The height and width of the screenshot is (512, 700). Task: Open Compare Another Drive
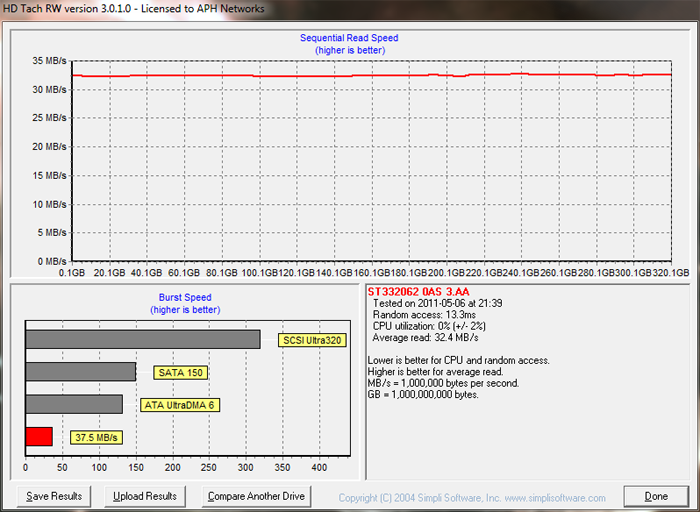coord(255,496)
